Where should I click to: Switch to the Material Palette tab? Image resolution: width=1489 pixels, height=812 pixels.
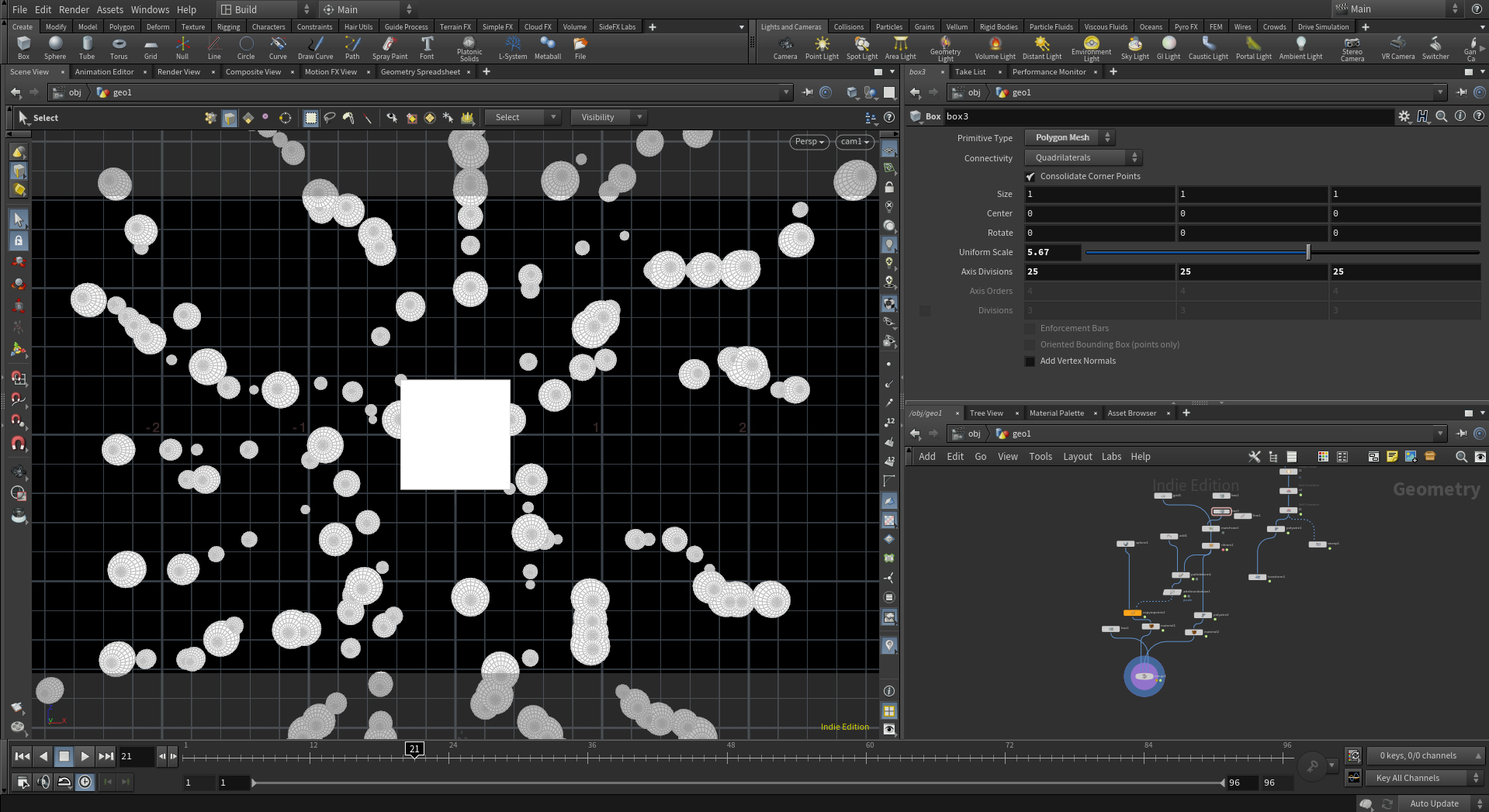coord(1057,413)
